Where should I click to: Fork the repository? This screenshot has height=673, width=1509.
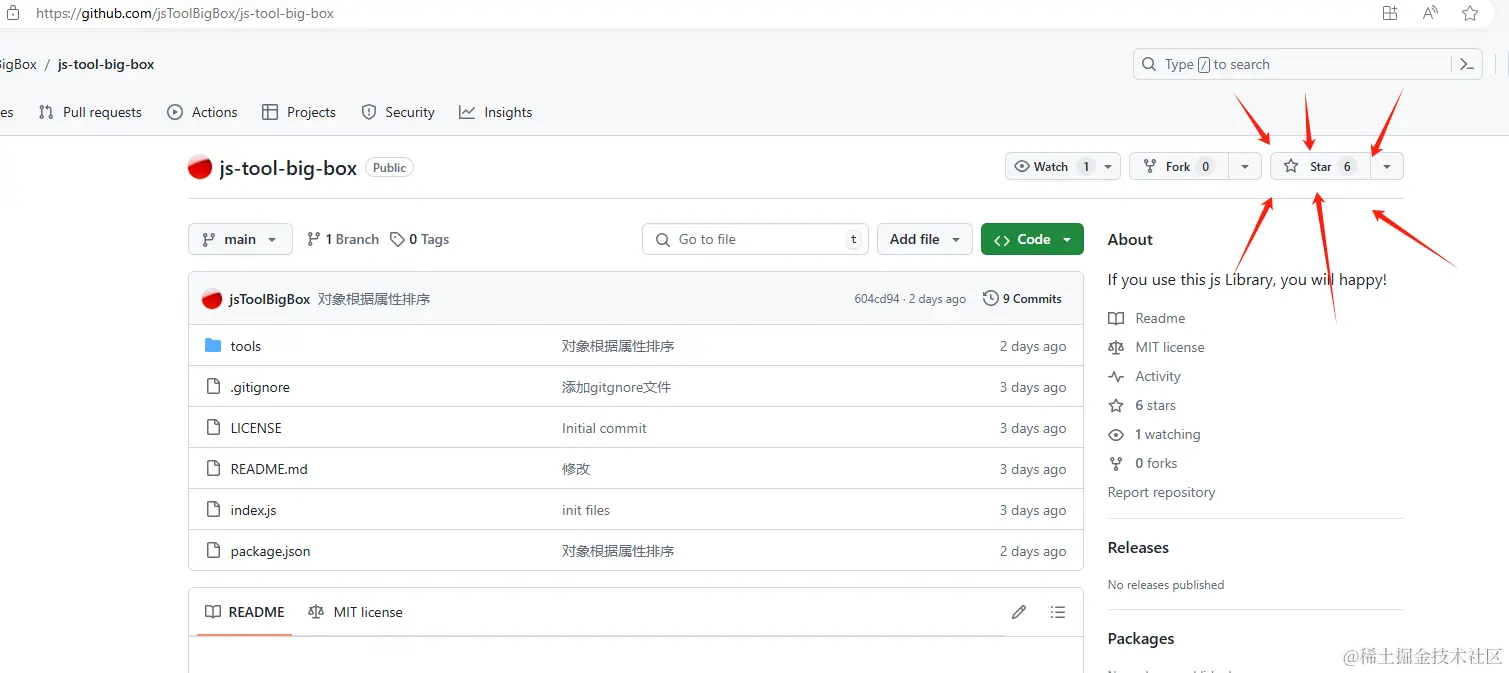(x=1178, y=166)
